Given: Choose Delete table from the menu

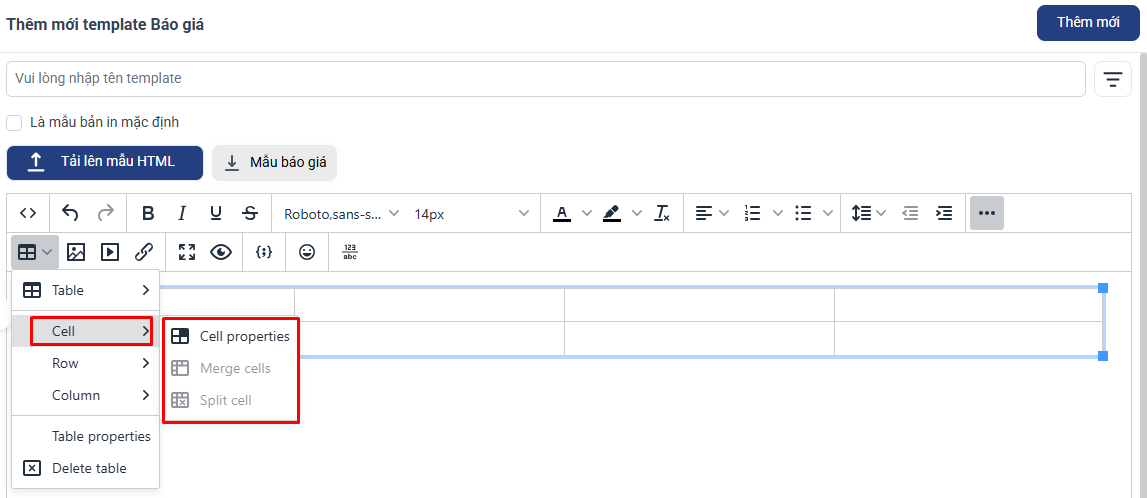Looking at the screenshot, I should [89, 468].
